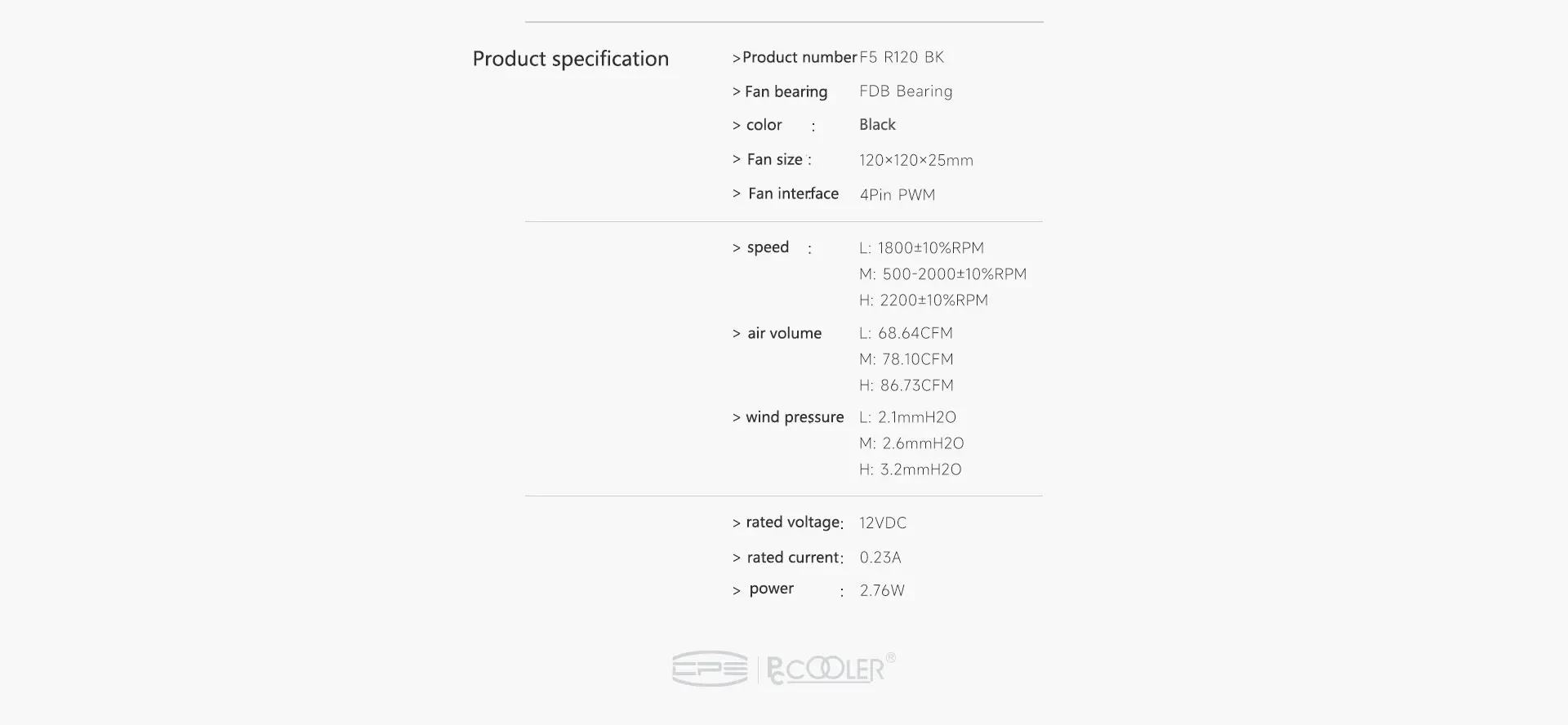Screen dimensions: 1568x725
Task: Click the FDB Bearing value
Action: [x=906, y=91]
